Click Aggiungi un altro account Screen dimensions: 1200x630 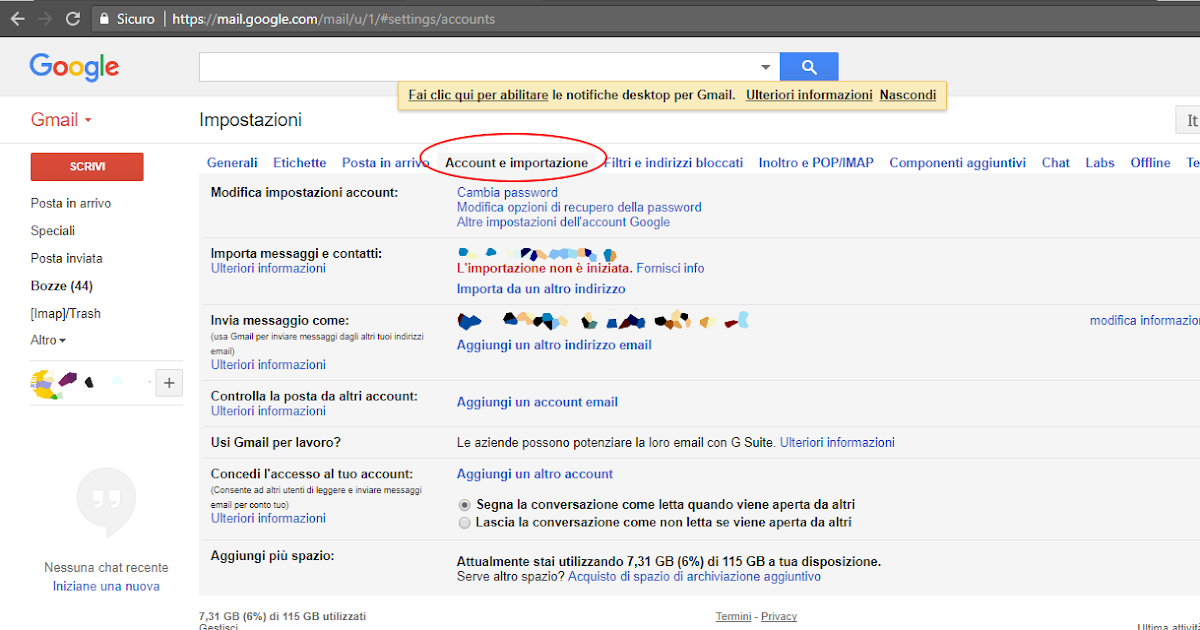[x=535, y=474]
